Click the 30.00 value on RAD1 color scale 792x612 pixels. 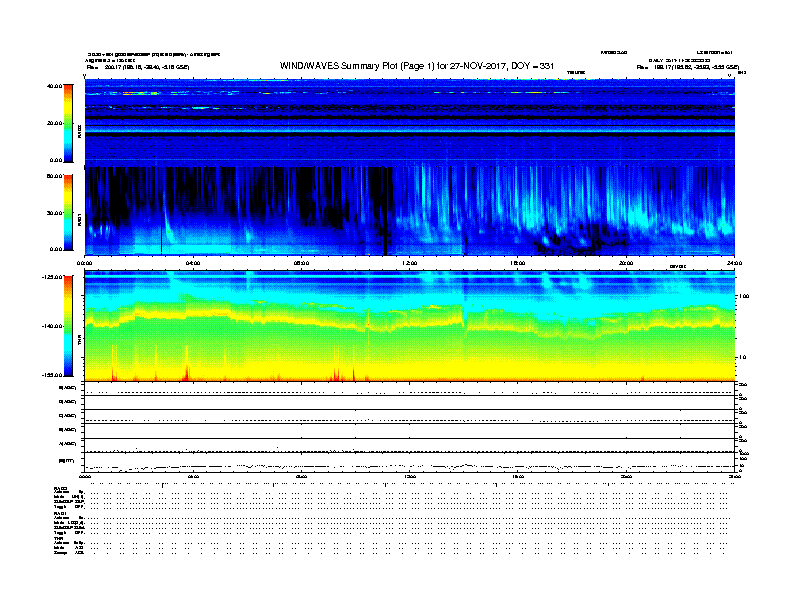(x=54, y=213)
